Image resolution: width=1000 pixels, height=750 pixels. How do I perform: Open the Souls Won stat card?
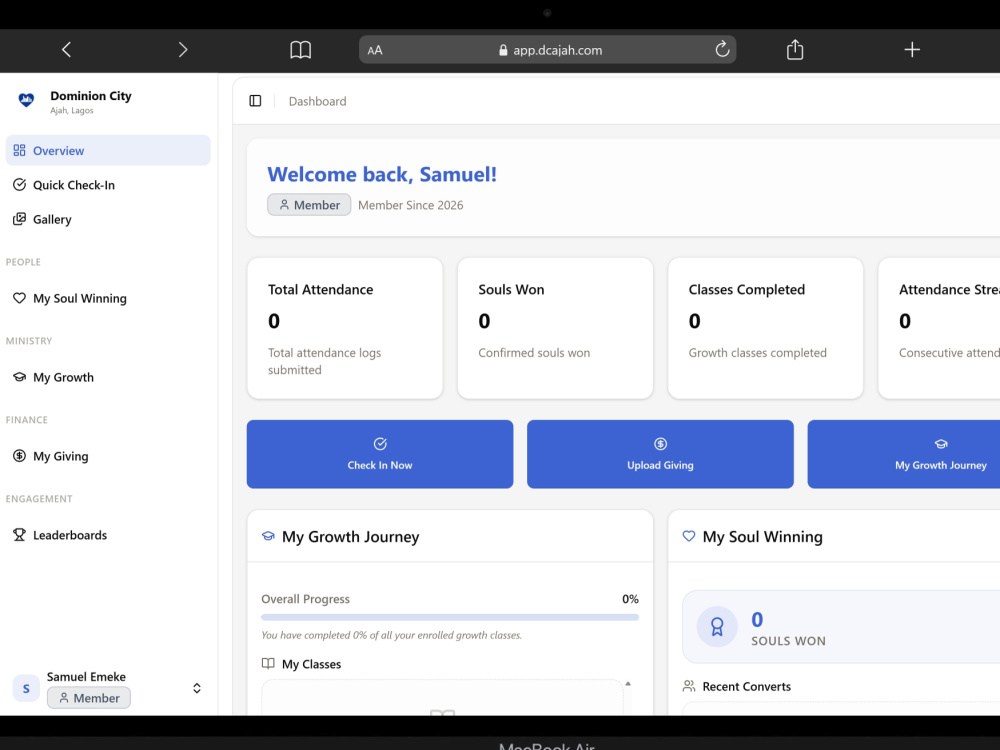(555, 328)
